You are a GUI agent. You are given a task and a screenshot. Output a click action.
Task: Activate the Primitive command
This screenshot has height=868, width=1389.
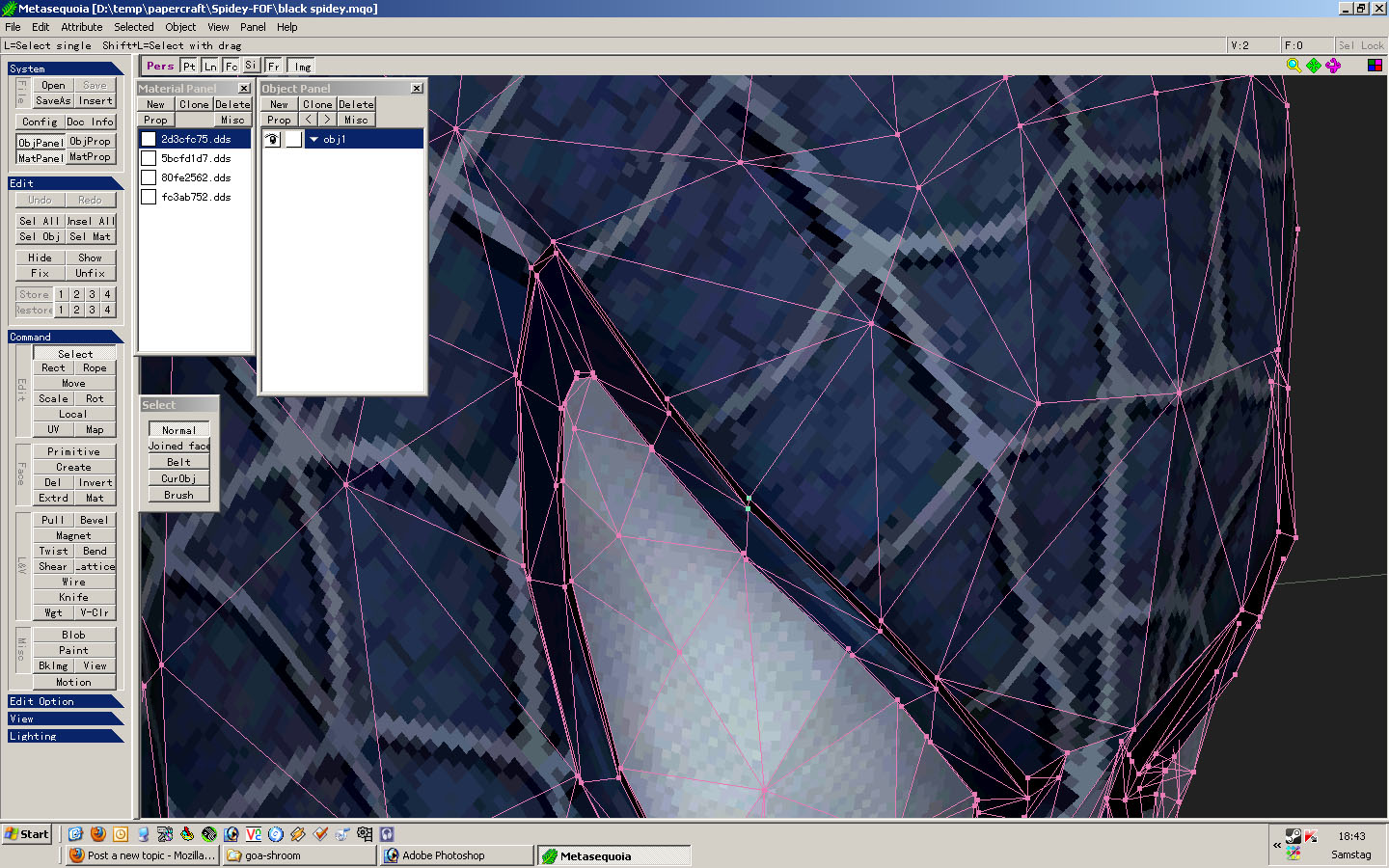click(73, 451)
